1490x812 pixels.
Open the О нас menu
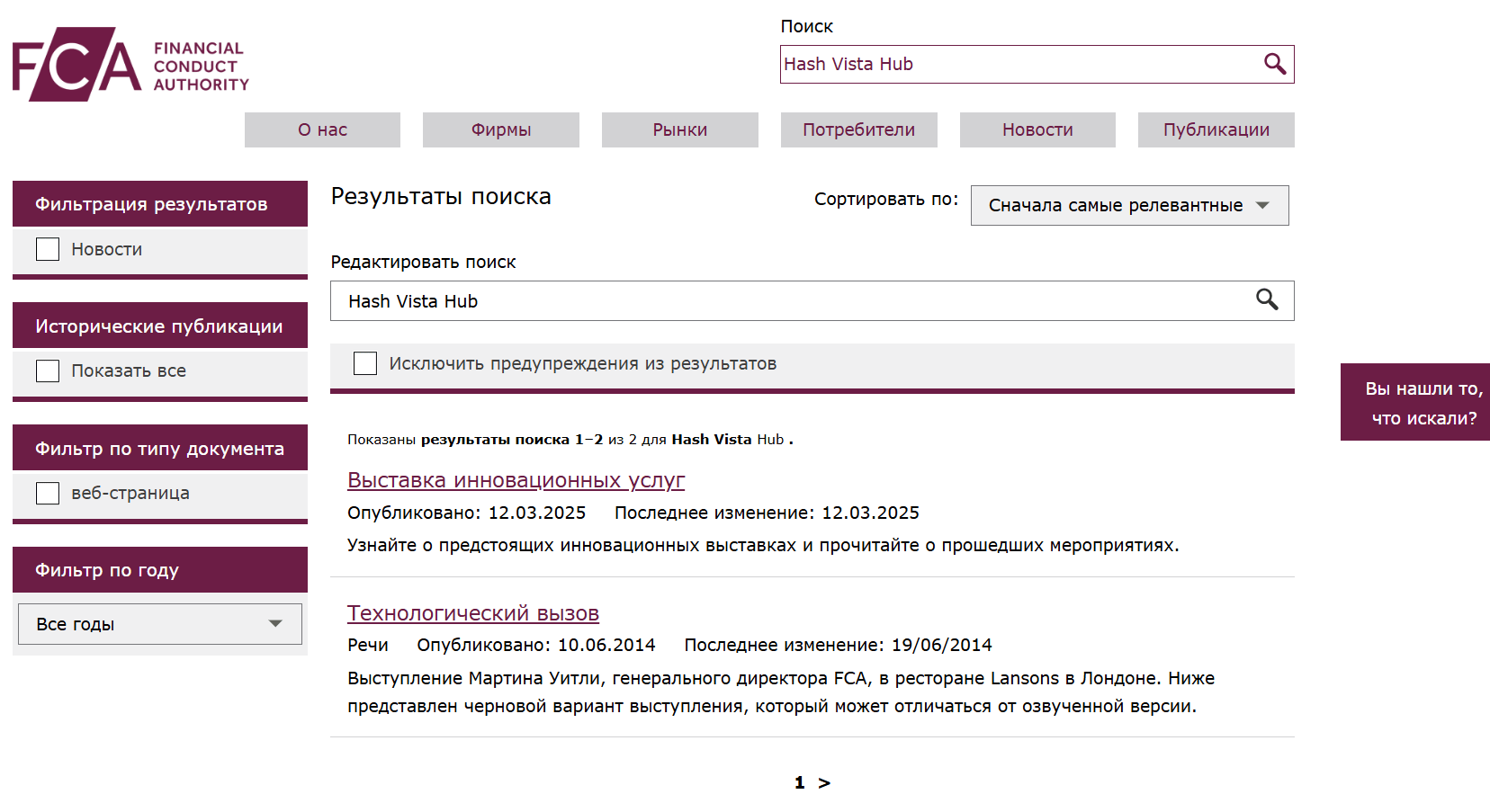pos(322,129)
